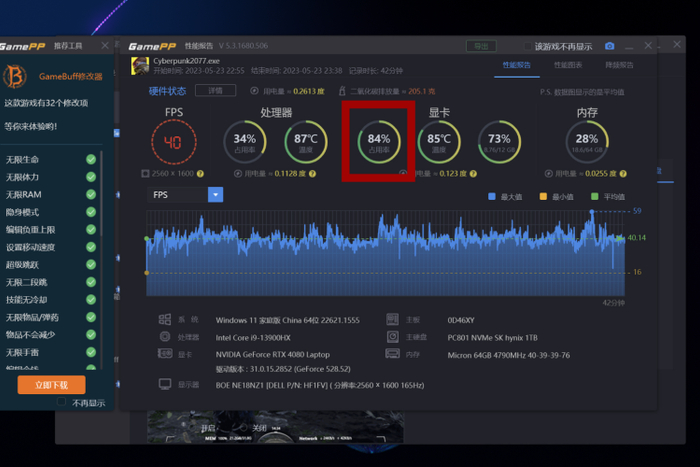This screenshot has width=700, height=467.
Task: Toggle the 物品不会减少 cheat check
Action: pyautogui.click(x=91, y=335)
